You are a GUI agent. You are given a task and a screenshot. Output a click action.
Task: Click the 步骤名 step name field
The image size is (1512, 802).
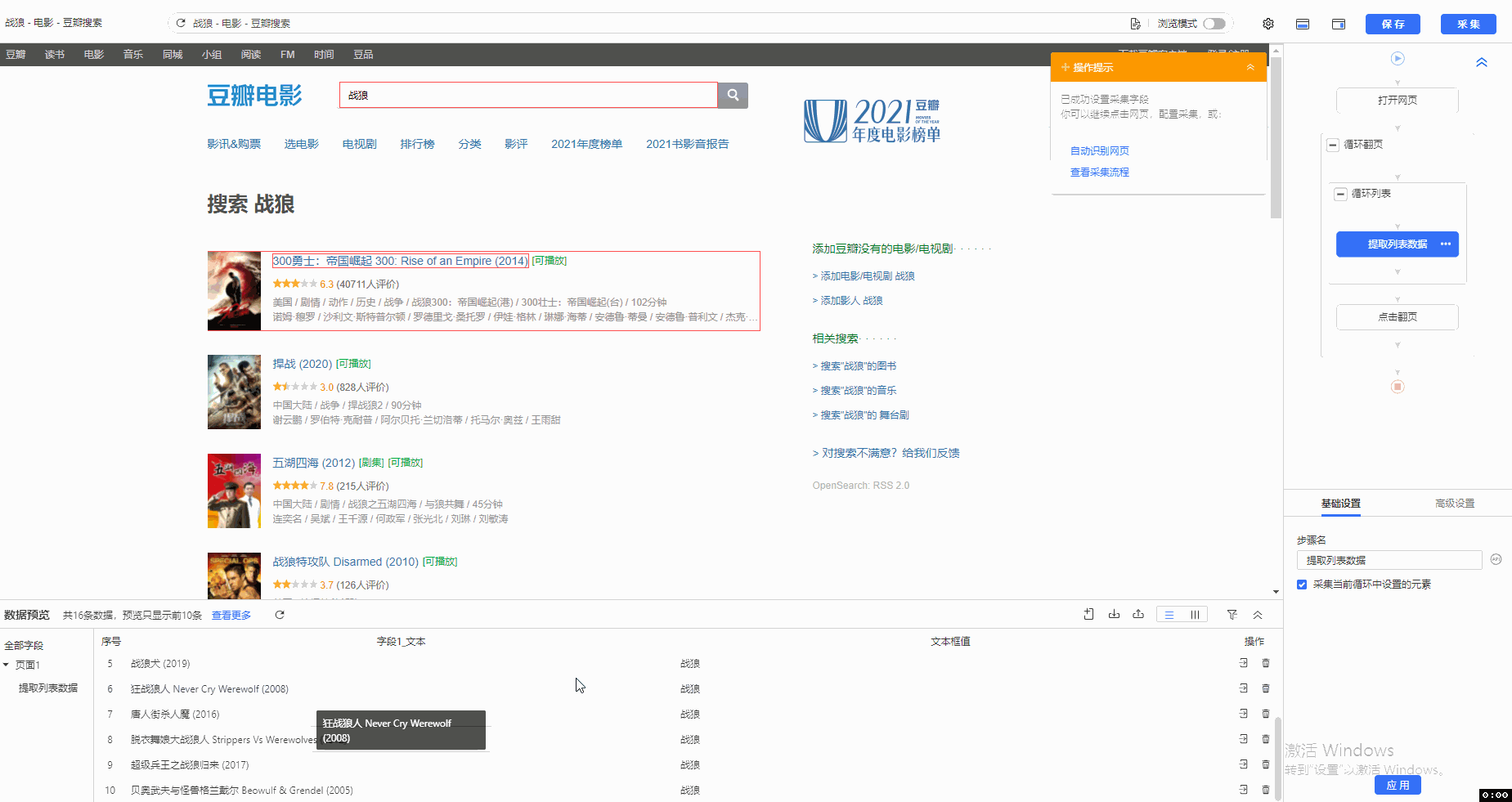(1389, 560)
